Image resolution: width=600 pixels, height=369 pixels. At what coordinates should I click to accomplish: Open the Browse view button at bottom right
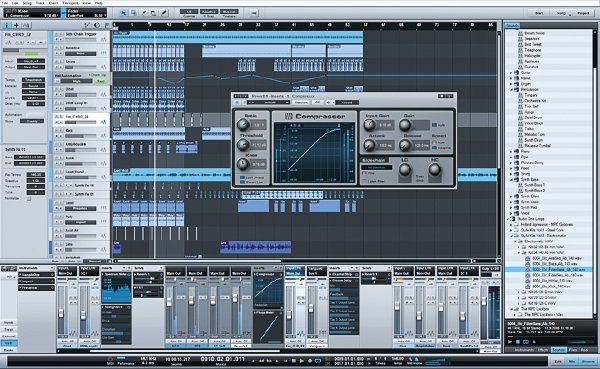pos(588,361)
